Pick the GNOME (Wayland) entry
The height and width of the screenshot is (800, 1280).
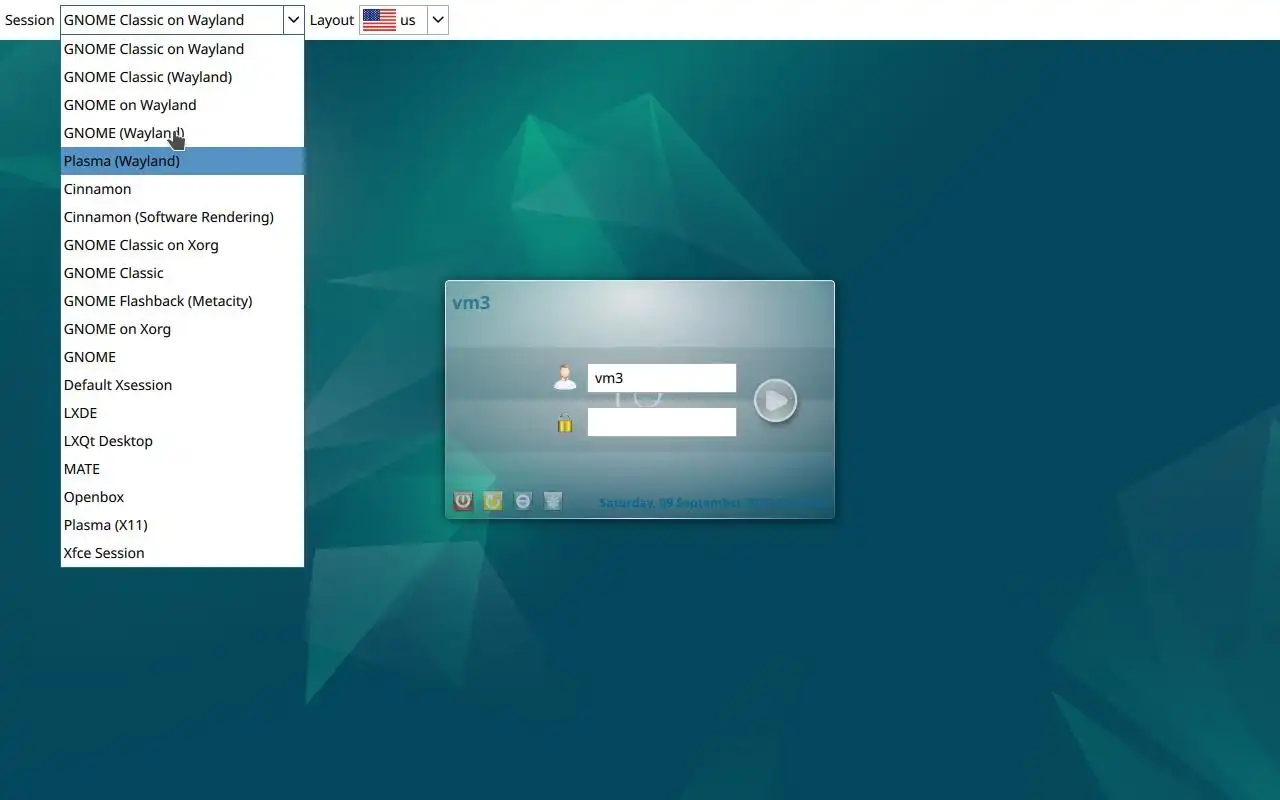(x=182, y=133)
